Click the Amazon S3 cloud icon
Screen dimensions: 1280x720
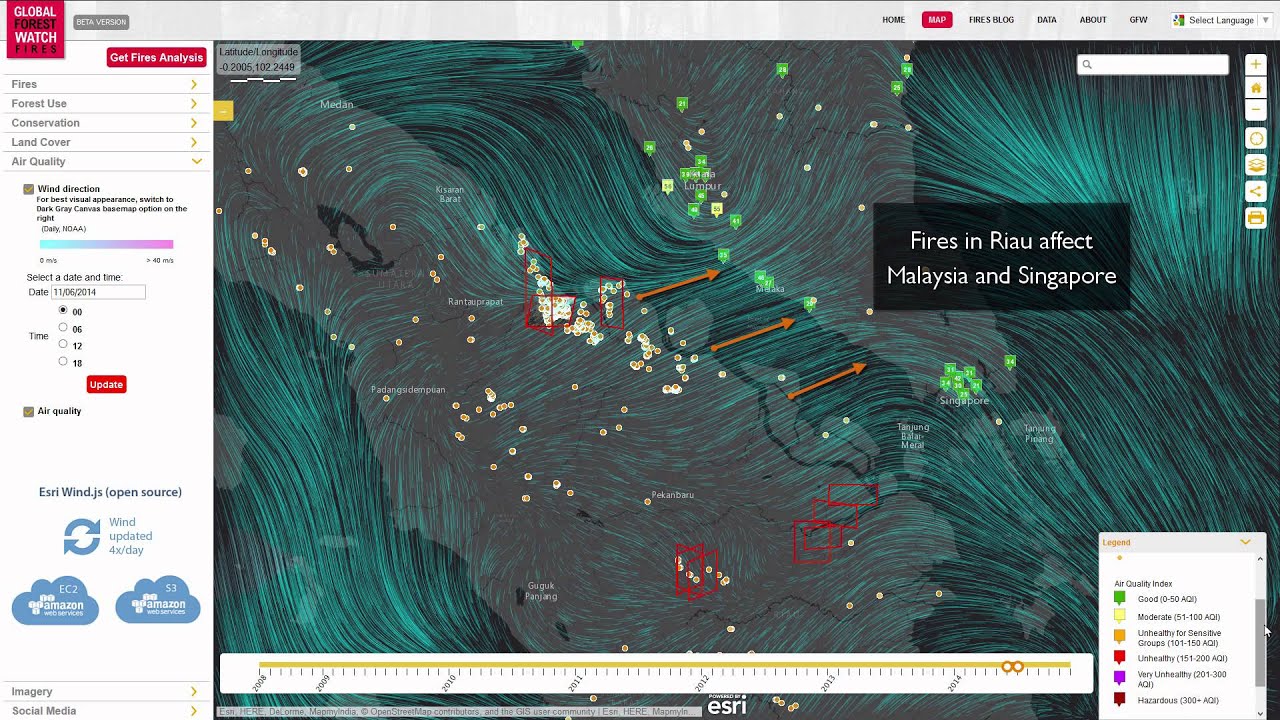pyautogui.click(x=158, y=600)
